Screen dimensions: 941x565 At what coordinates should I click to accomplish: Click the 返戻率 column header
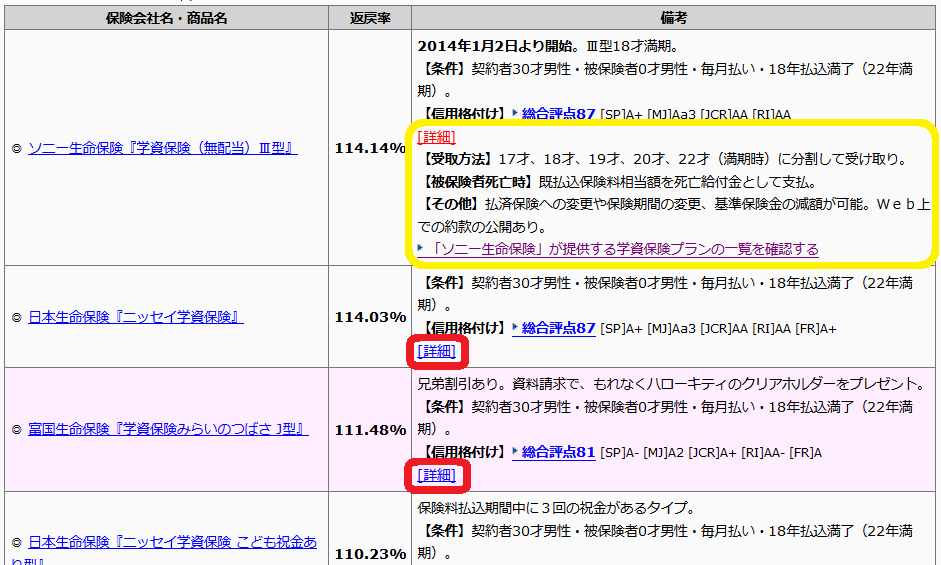coord(370,18)
